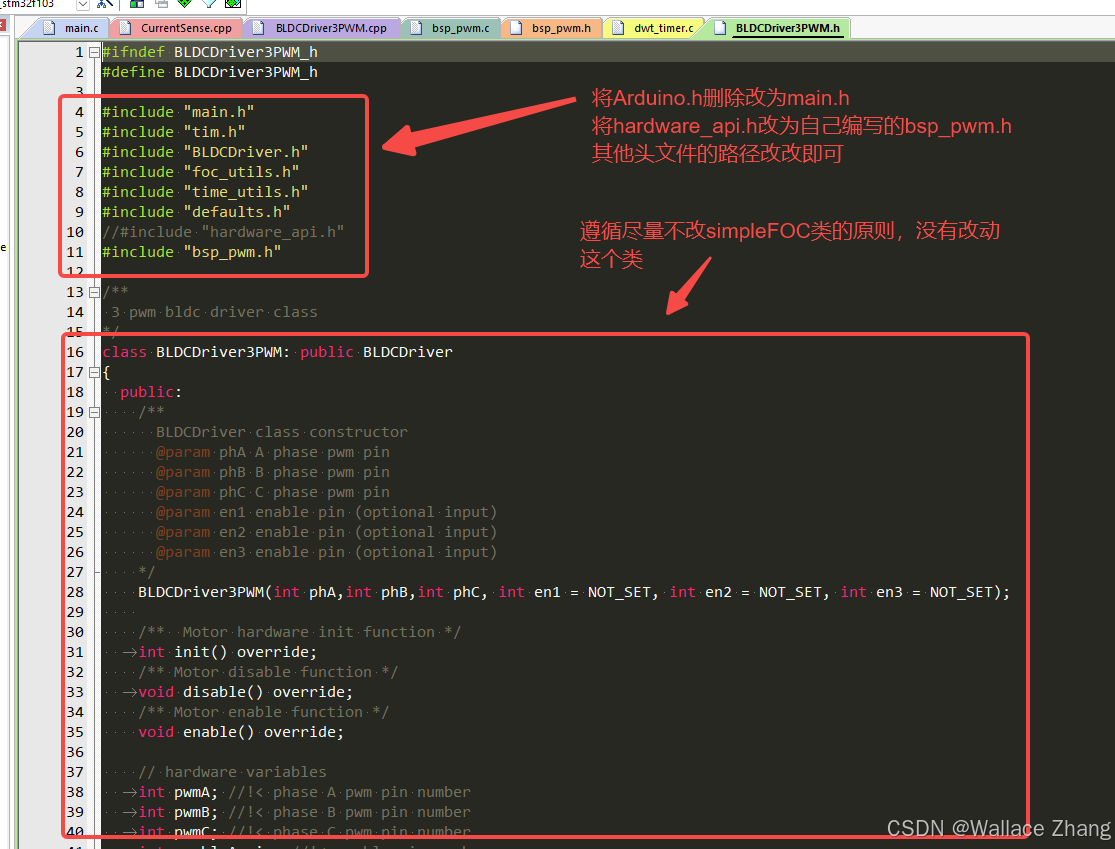Click the green window panel toolbar icon

[137, 5]
